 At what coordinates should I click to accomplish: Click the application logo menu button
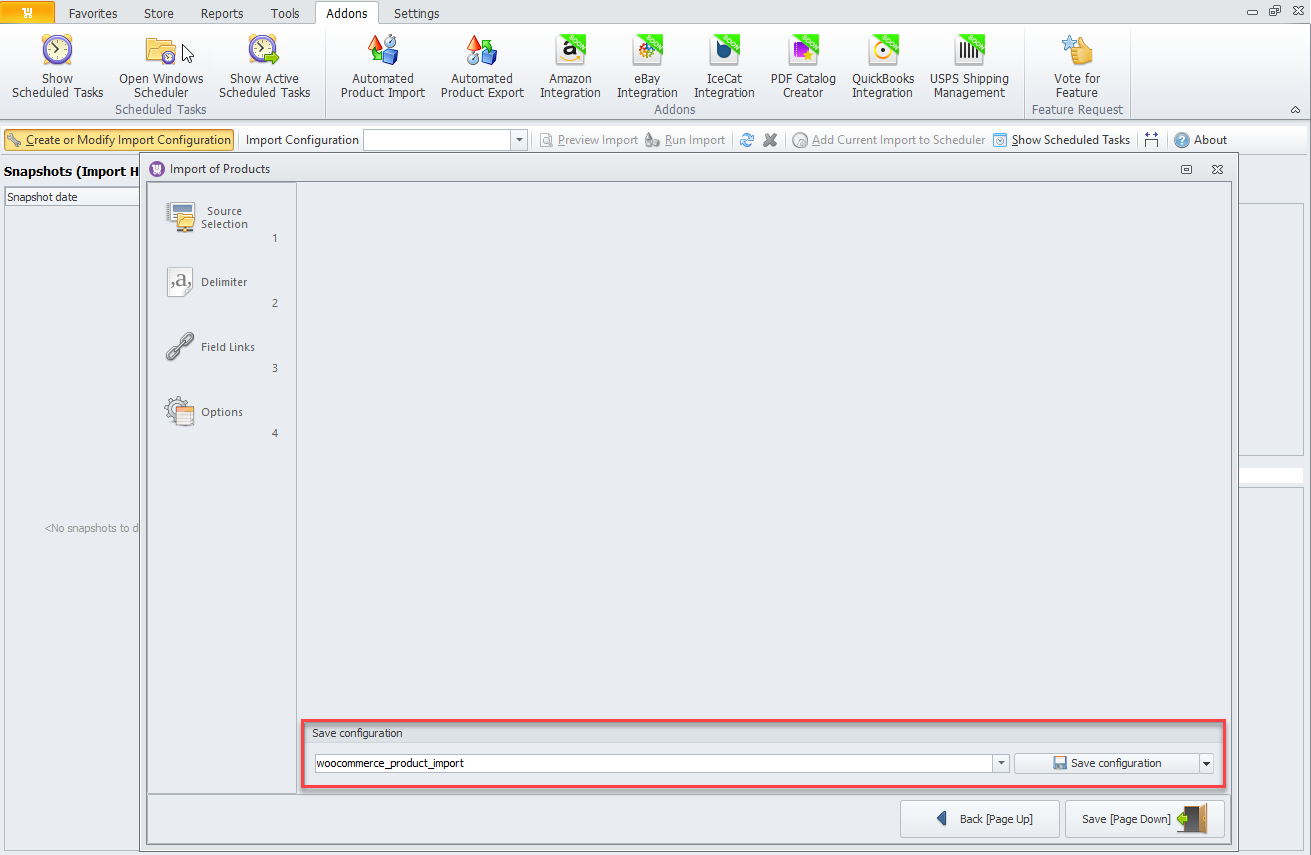[x=27, y=13]
